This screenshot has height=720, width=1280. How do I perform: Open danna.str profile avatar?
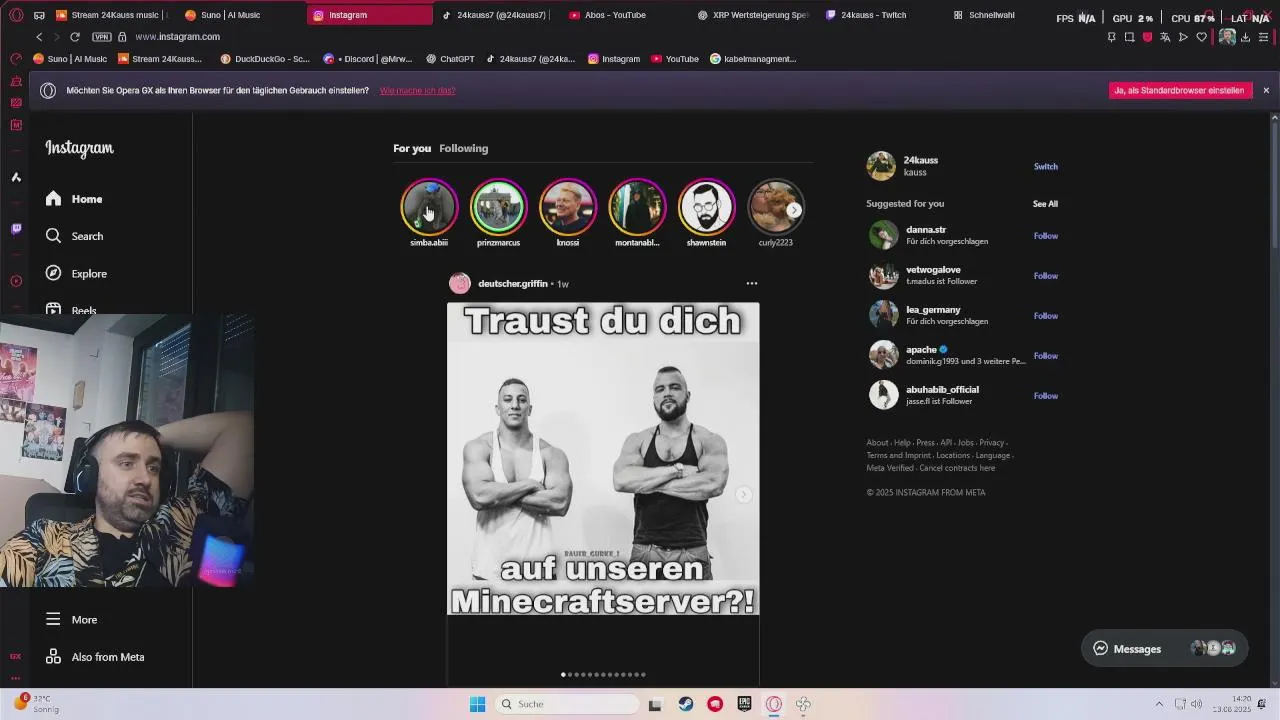(883, 236)
